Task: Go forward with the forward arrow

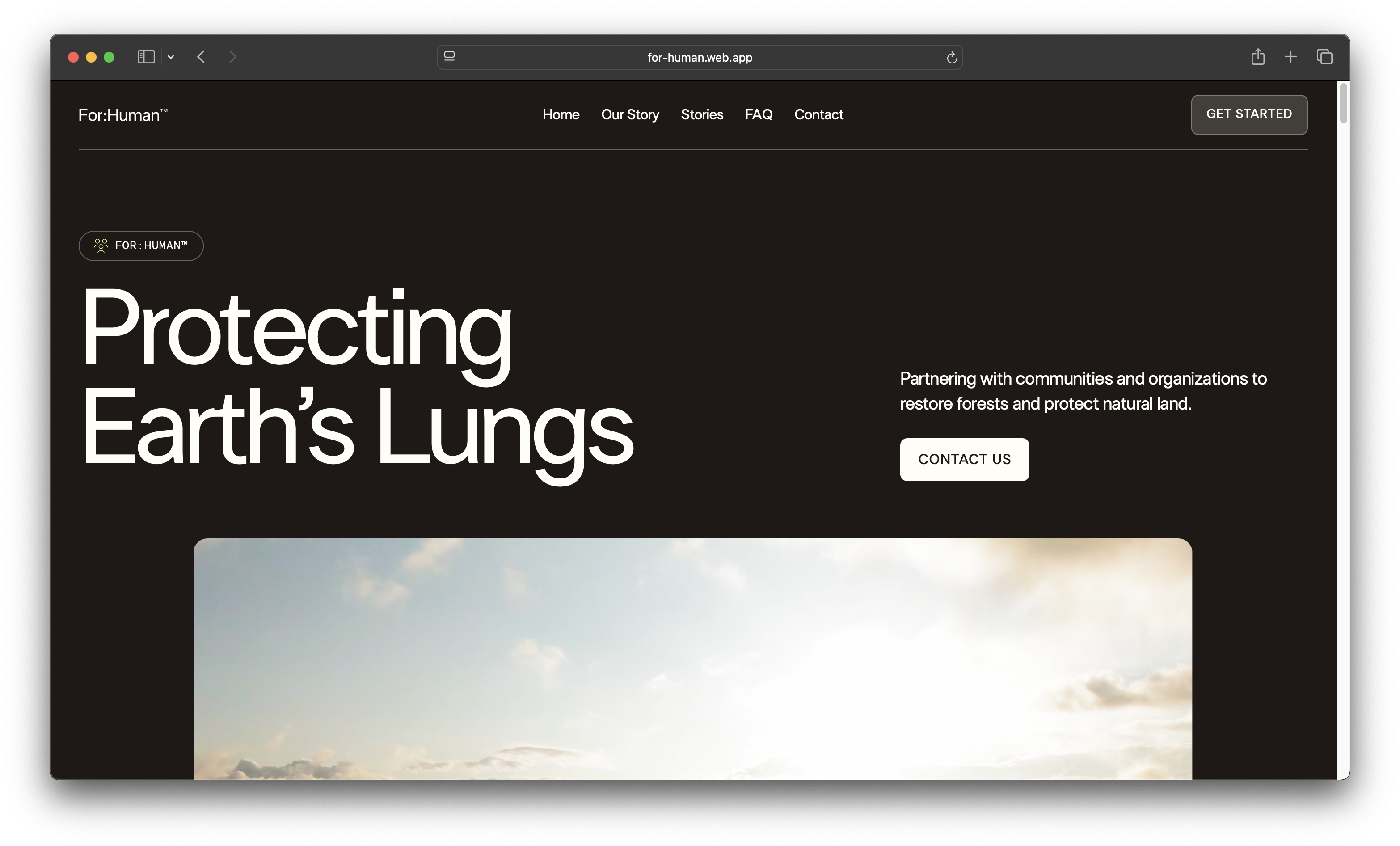Action: (x=232, y=57)
